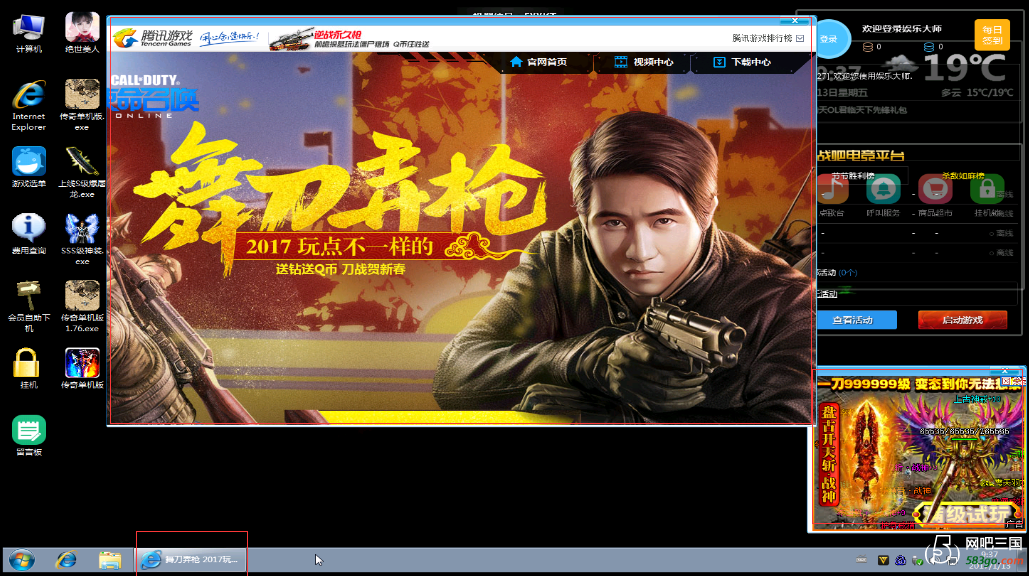The height and width of the screenshot is (576, 1029).
Task: Open the 绝世美人 desktop shortcut
Action: click(82, 33)
